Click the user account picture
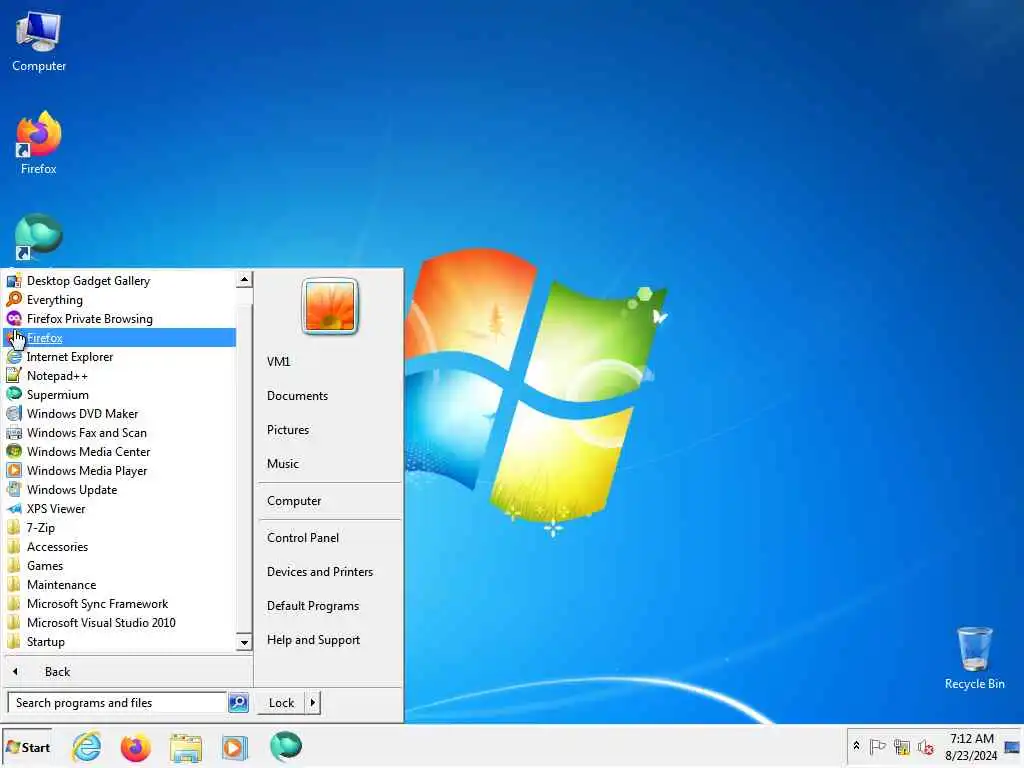The height and width of the screenshot is (768, 1024). click(x=330, y=306)
